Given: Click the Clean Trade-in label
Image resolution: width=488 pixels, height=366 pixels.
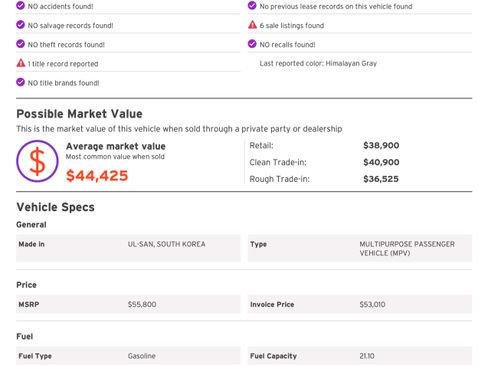Looking at the screenshot, I should tap(278, 162).
